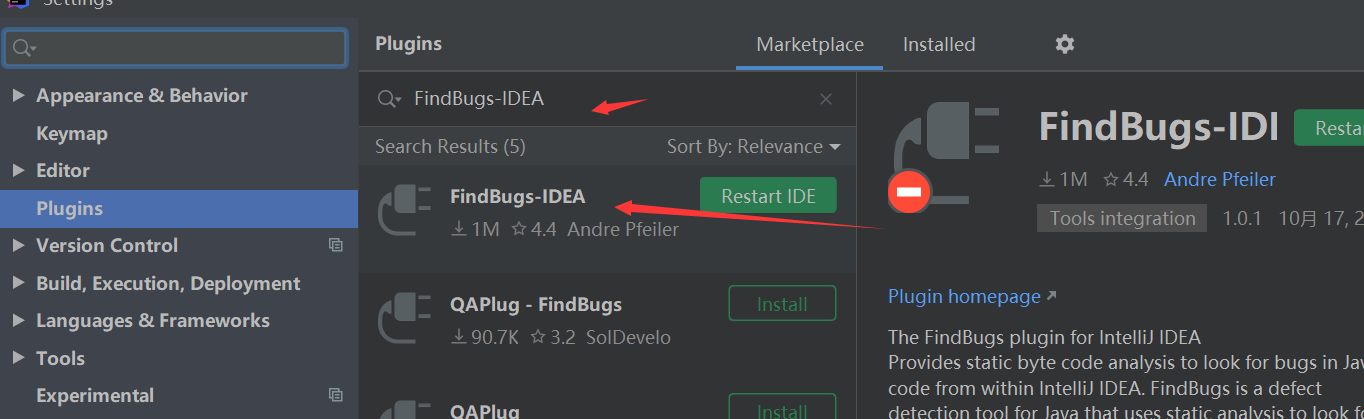Open the Sort By: Relevance dropdown

[x=753, y=147]
